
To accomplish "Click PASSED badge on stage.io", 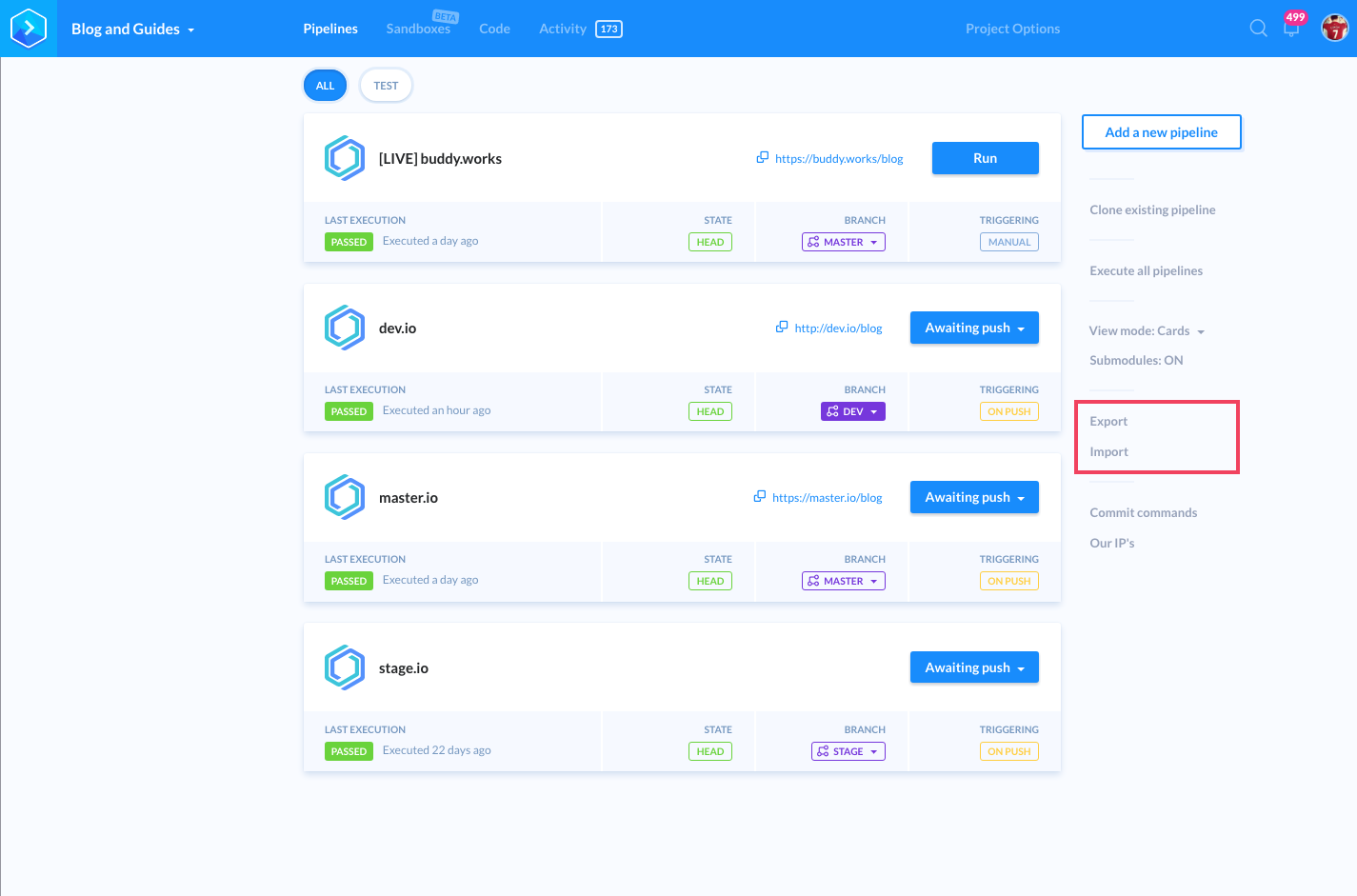I will point(349,751).
